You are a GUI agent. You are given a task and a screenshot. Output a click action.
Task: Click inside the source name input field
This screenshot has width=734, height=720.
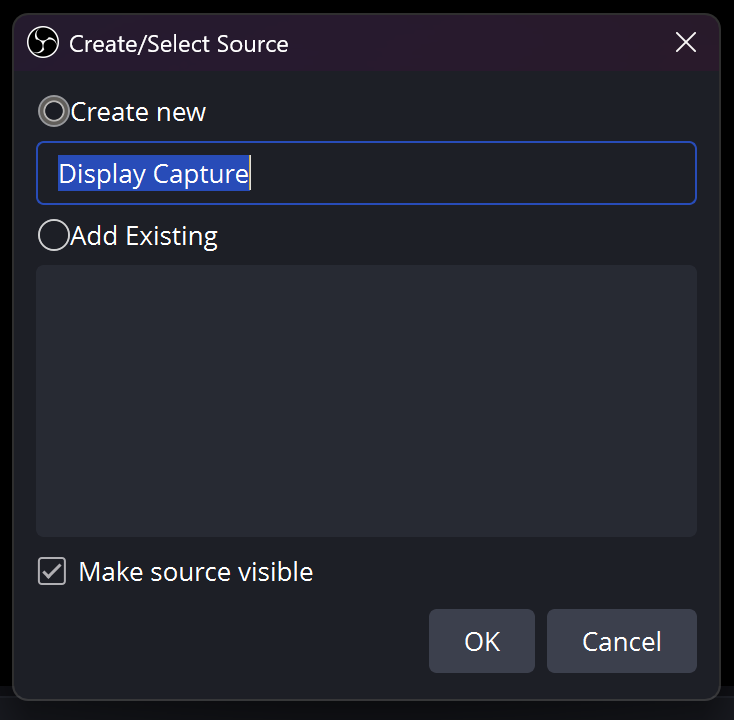367,173
